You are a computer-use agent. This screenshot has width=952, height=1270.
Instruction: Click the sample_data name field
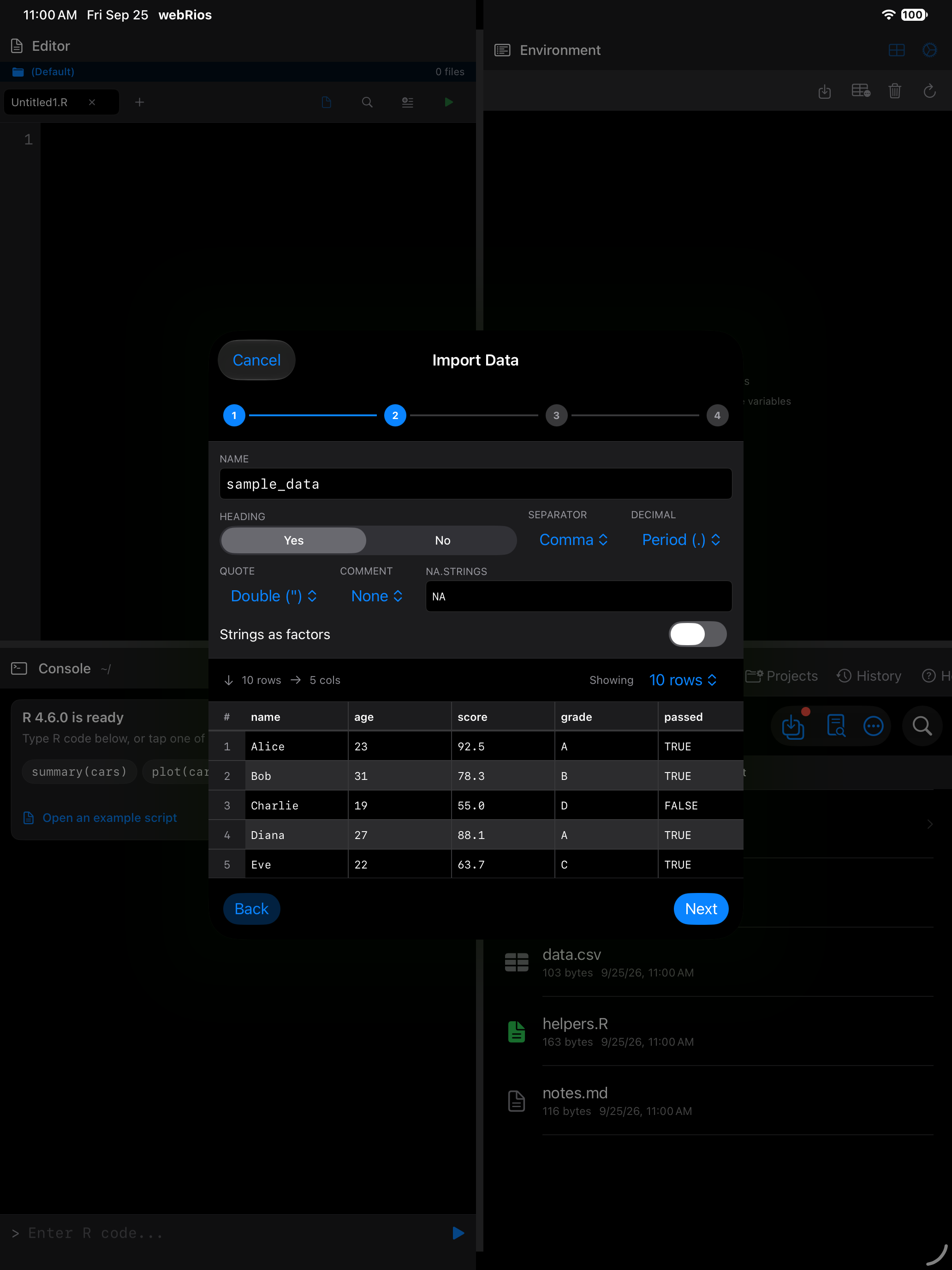tap(476, 484)
